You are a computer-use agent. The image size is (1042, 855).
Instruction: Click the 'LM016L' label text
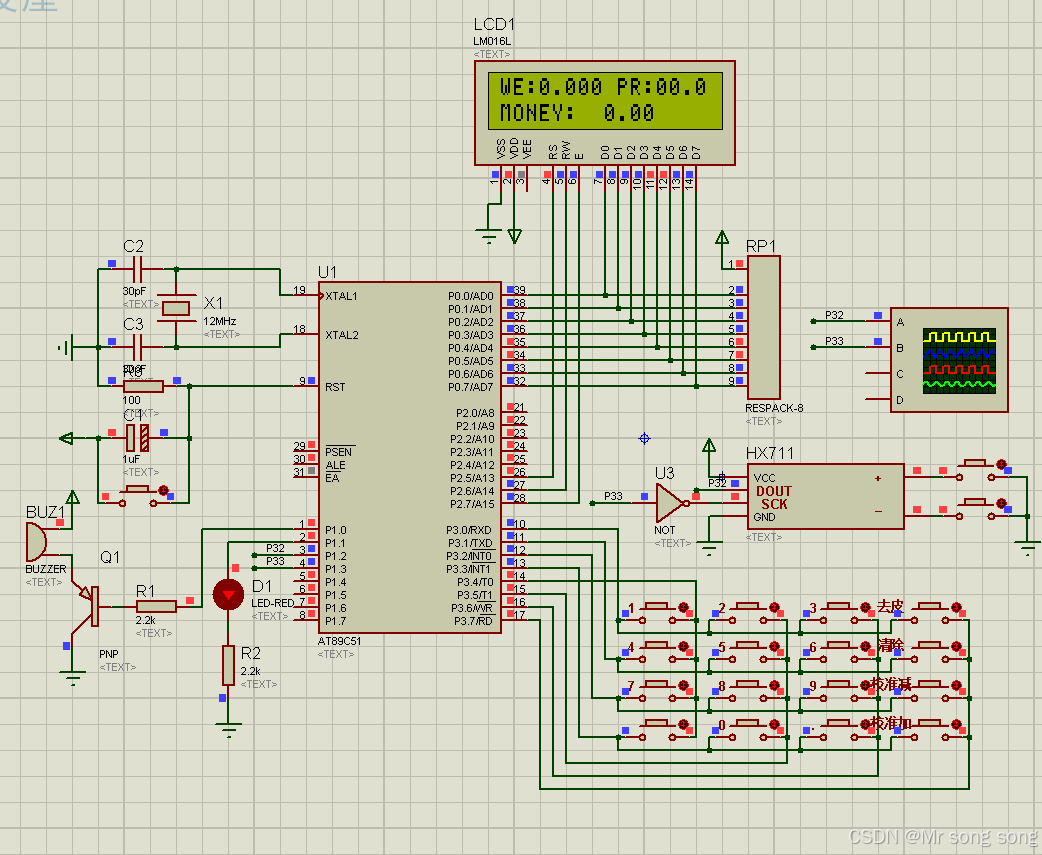point(492,41)
